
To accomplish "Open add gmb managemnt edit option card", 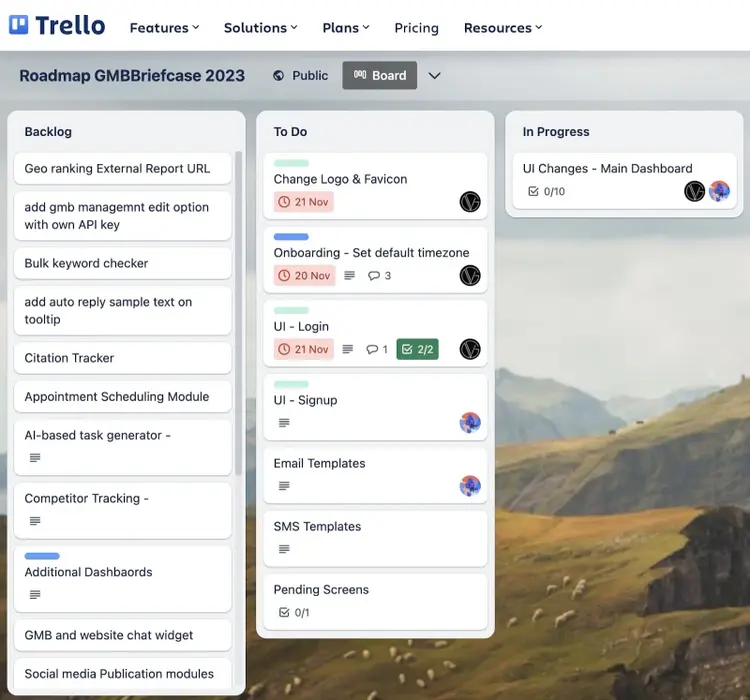I will [x=122, y=216].
